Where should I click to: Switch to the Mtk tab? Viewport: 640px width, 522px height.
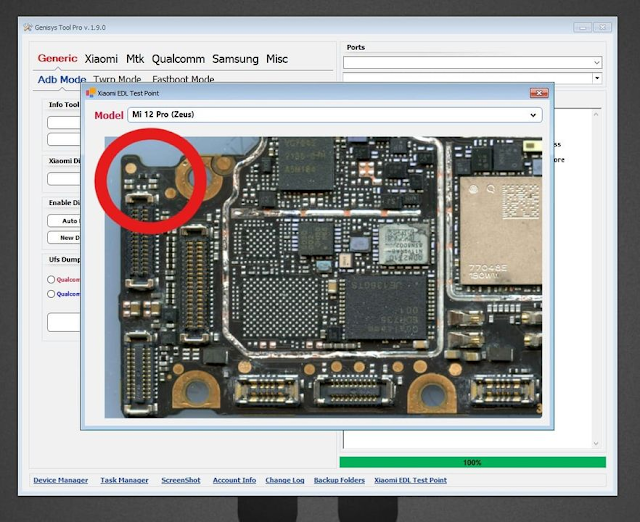pyautogui.click(x=135, y=59)
